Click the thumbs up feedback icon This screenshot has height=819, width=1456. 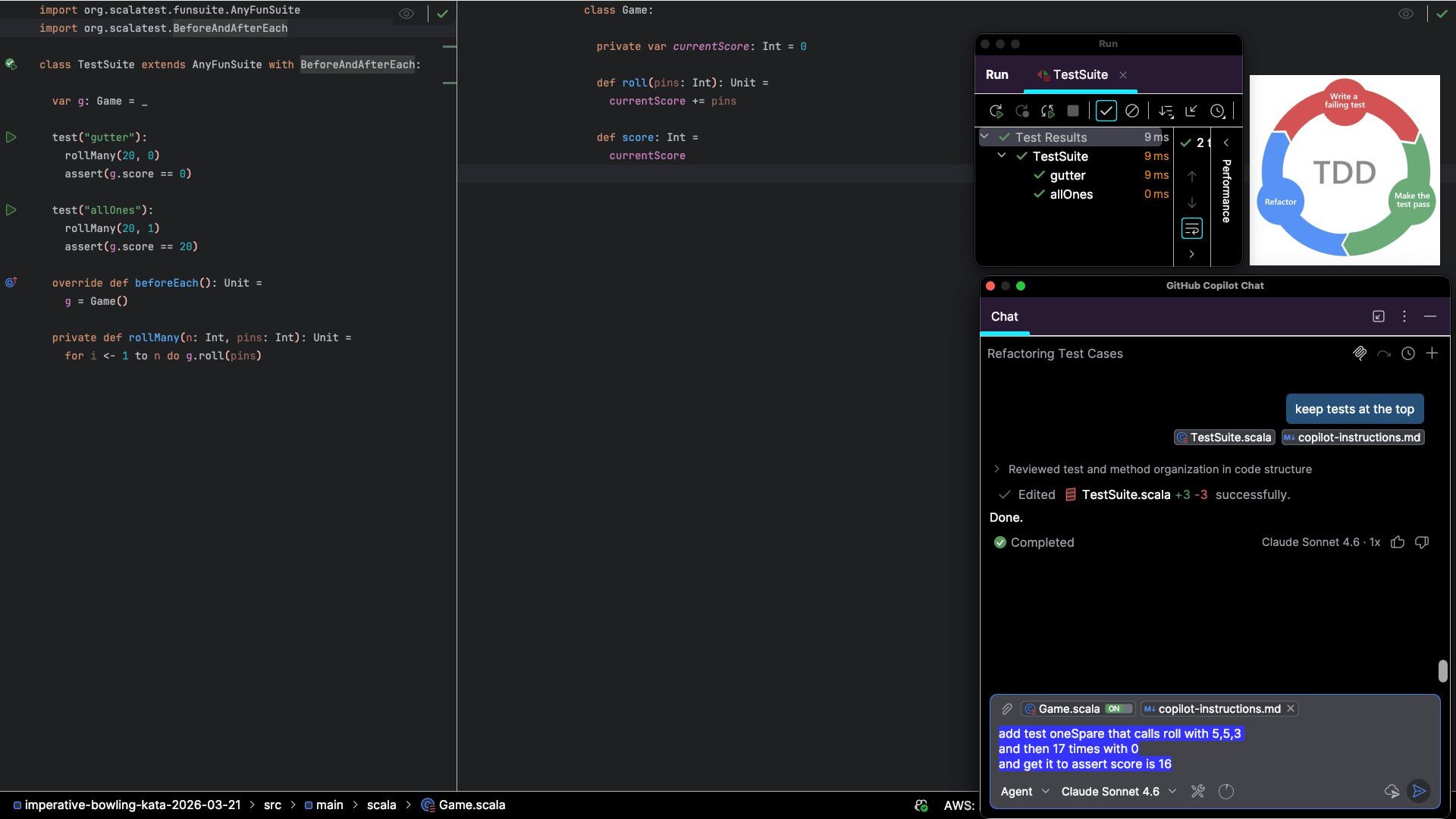coord(1398,542)
